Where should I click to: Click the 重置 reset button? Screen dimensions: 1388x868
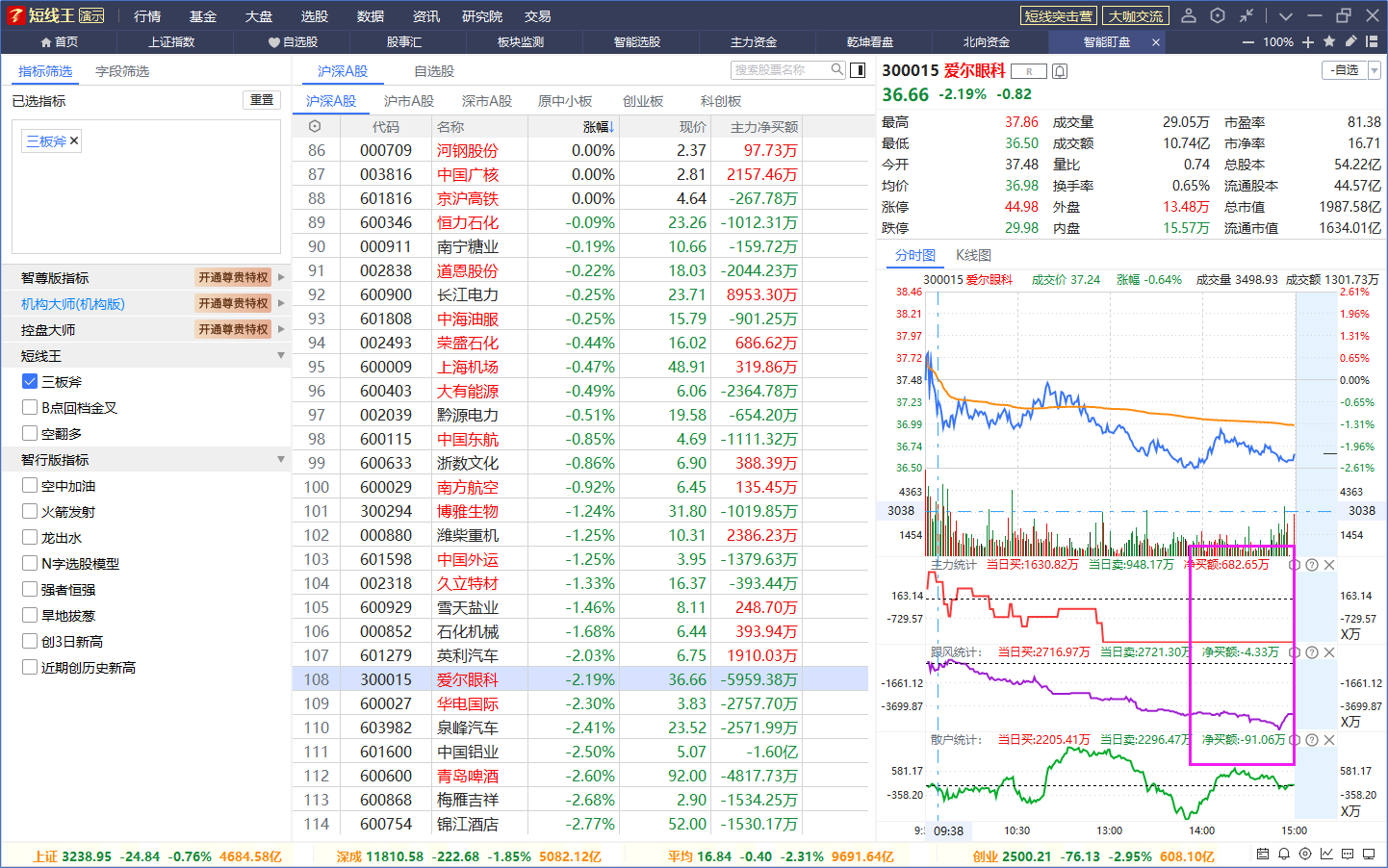[262, 100]
